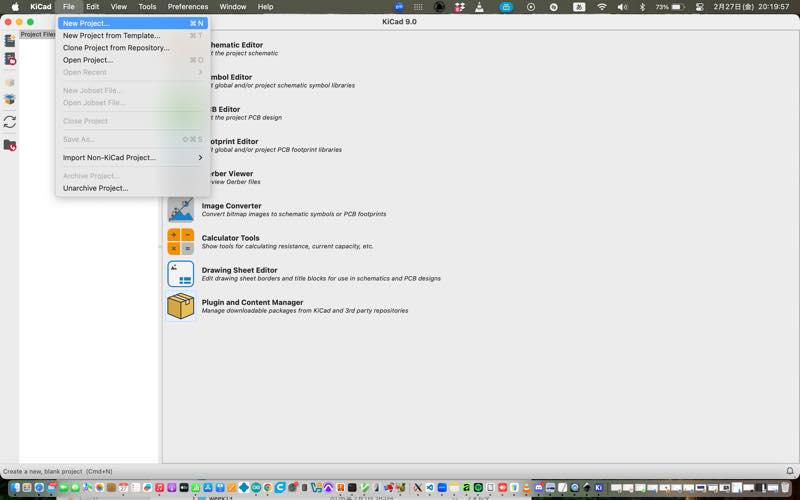800x500 pixels.
Task: Close the open File menu title
Action: (69, 7)
